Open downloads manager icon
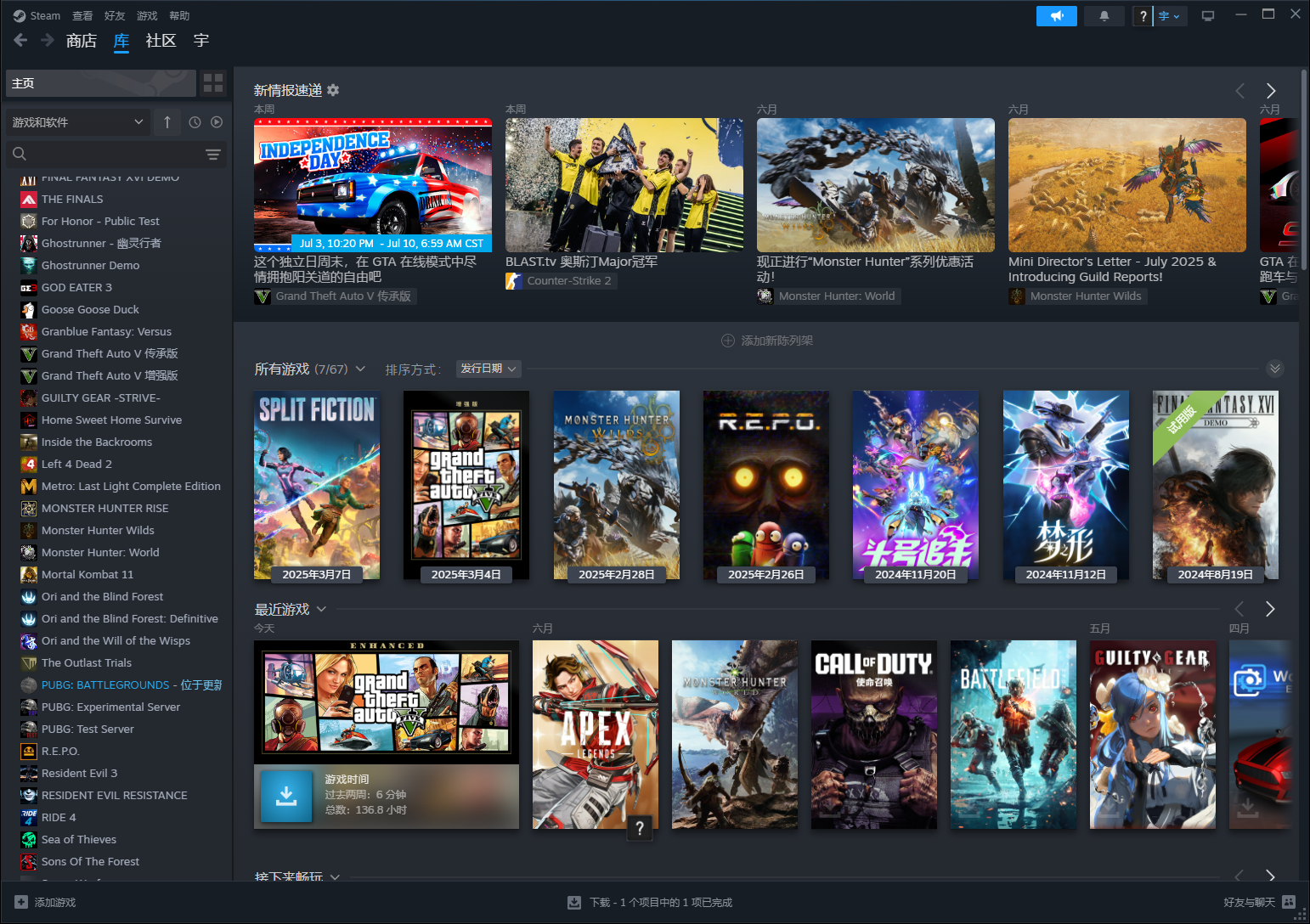The height and width of the screenshot is (924, 1310). (574, 902)
